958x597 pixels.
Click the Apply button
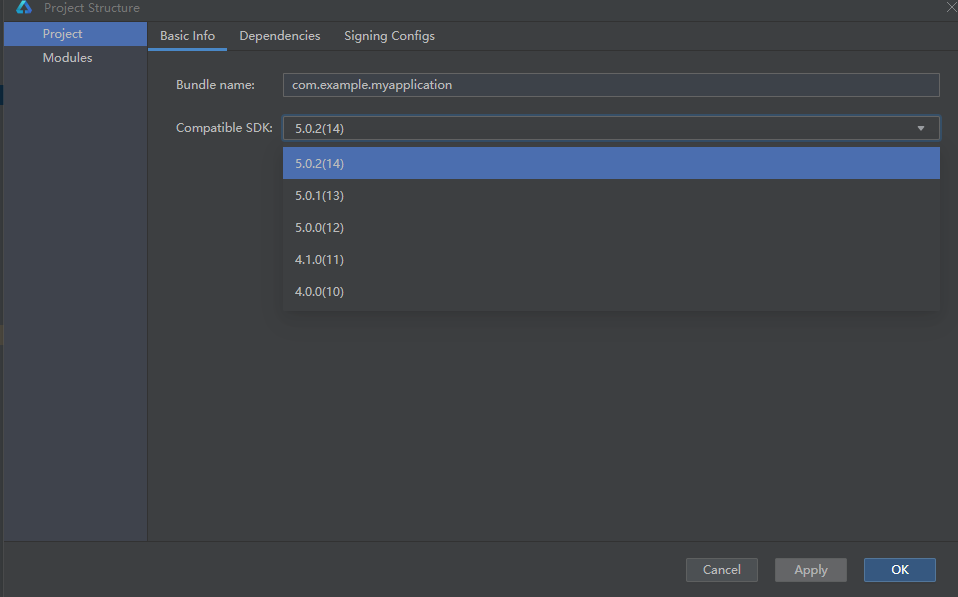(x=811, y=570)
